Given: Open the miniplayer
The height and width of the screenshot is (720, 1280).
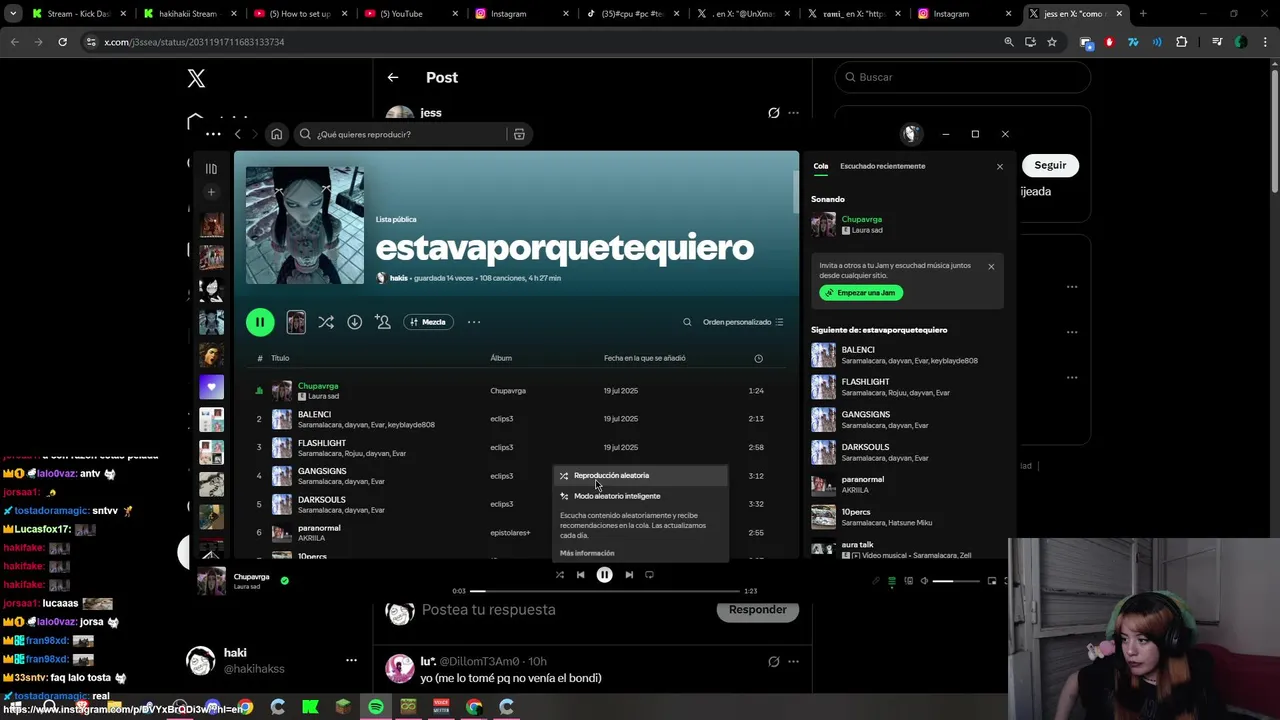Looking at the screenshot, I should 992,581.
